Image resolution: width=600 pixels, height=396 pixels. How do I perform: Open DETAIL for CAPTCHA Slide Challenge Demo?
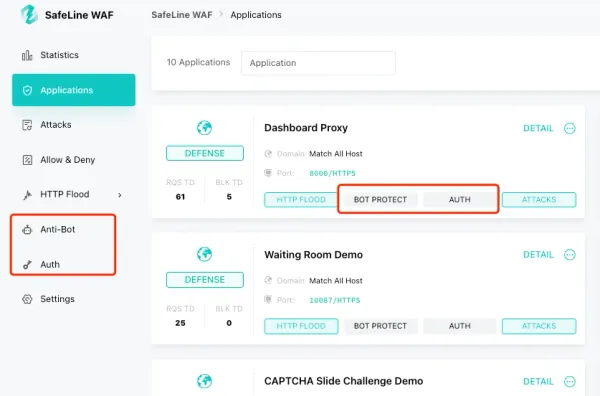tap(538, 381)
